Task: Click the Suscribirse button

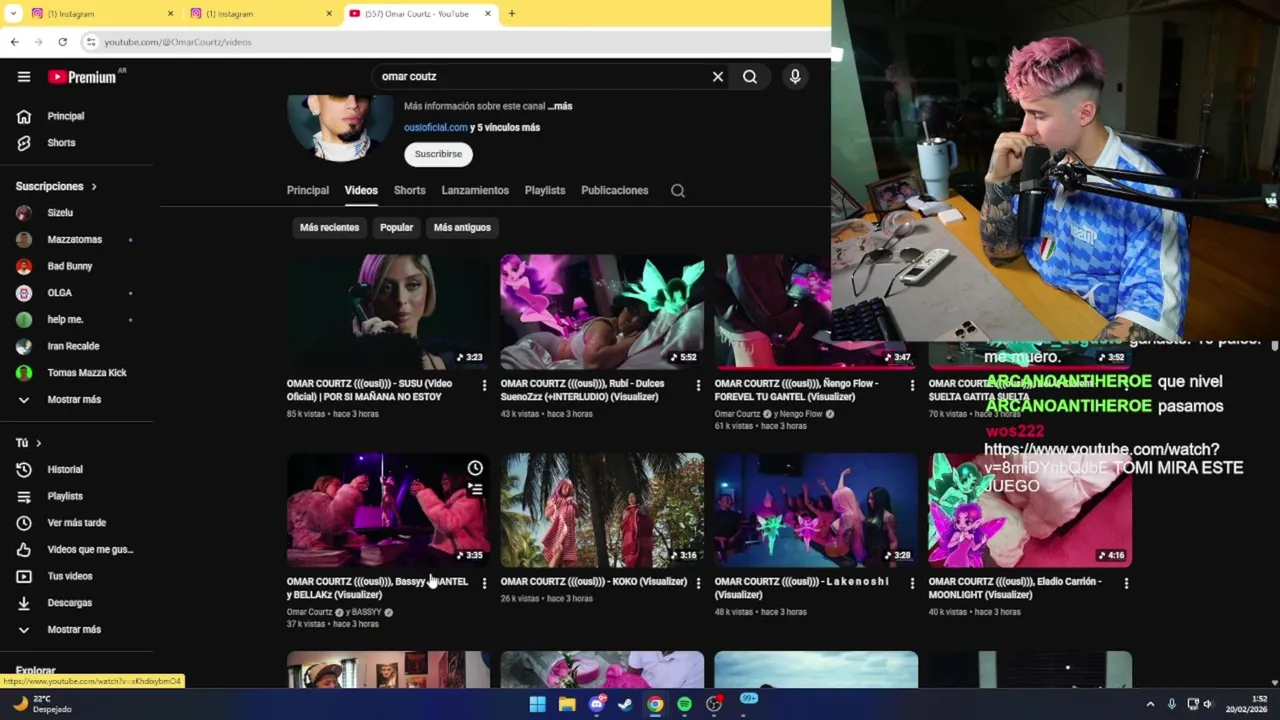Action: [438, 154]
